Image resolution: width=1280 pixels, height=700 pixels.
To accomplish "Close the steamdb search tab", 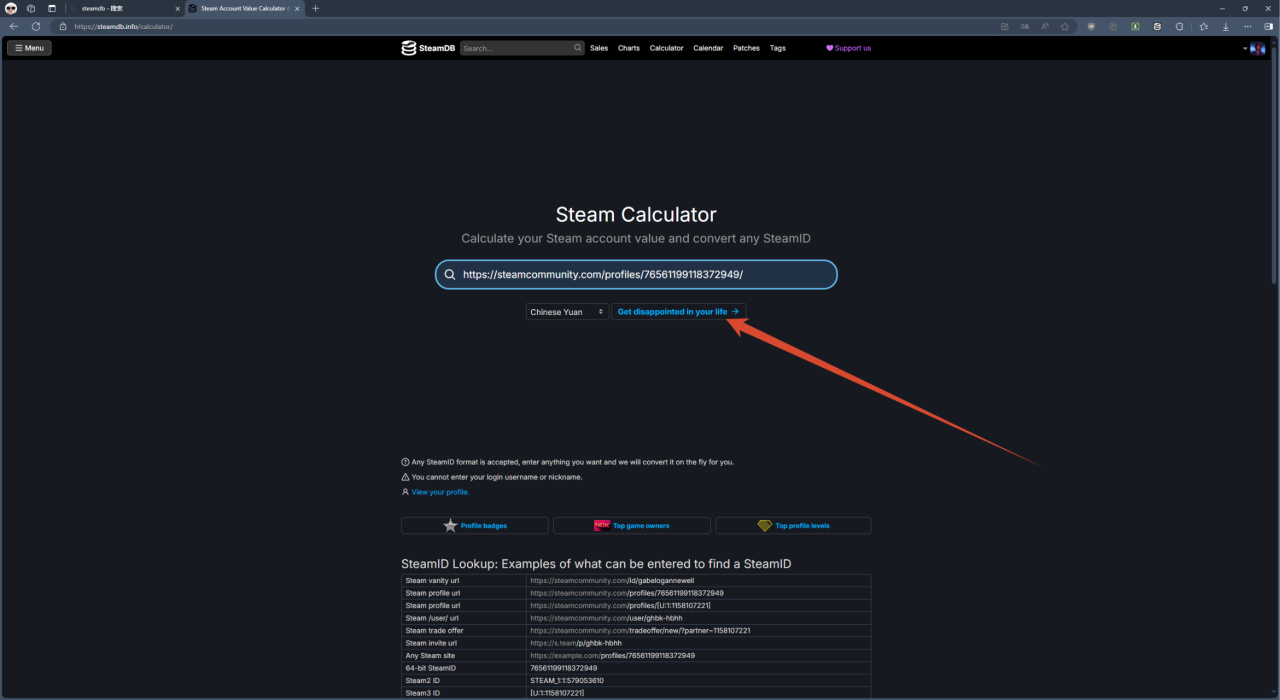I will pyautogui.click(x=177, y=8).
